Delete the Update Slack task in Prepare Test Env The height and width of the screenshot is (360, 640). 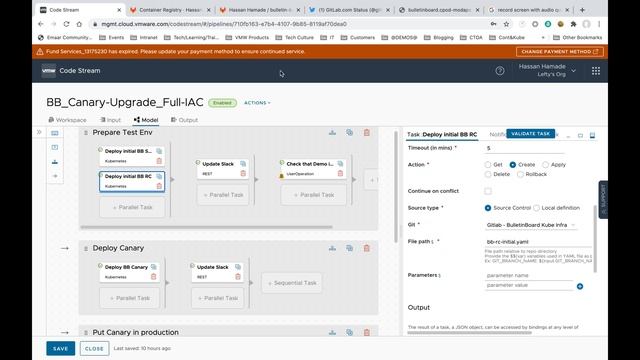243,173
